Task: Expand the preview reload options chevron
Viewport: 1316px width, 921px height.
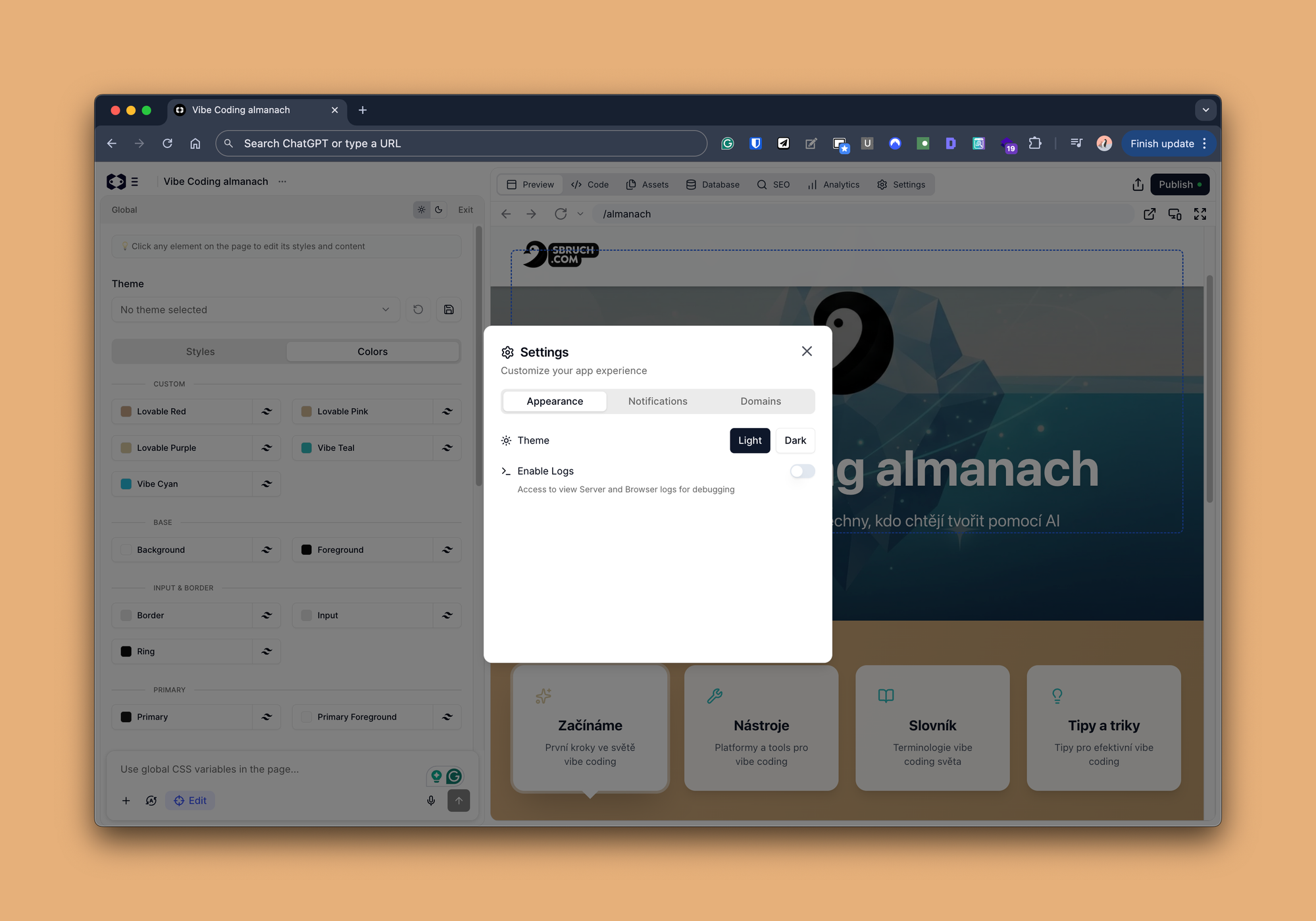Action: tap(580, 214)
